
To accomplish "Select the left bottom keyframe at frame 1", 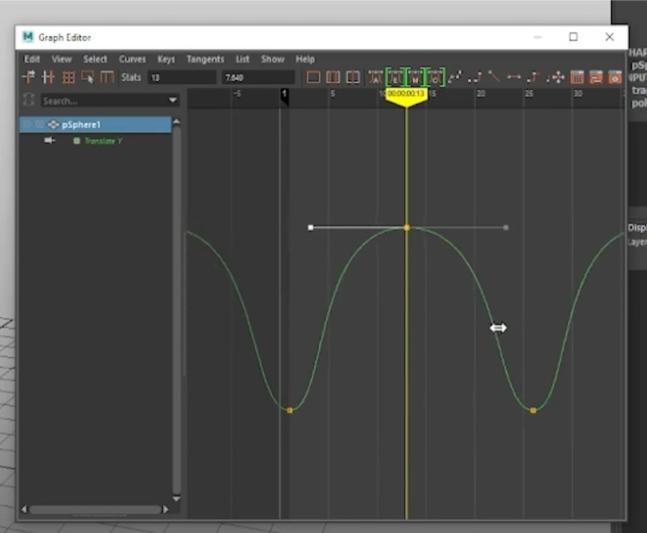I will coord(290,410).
